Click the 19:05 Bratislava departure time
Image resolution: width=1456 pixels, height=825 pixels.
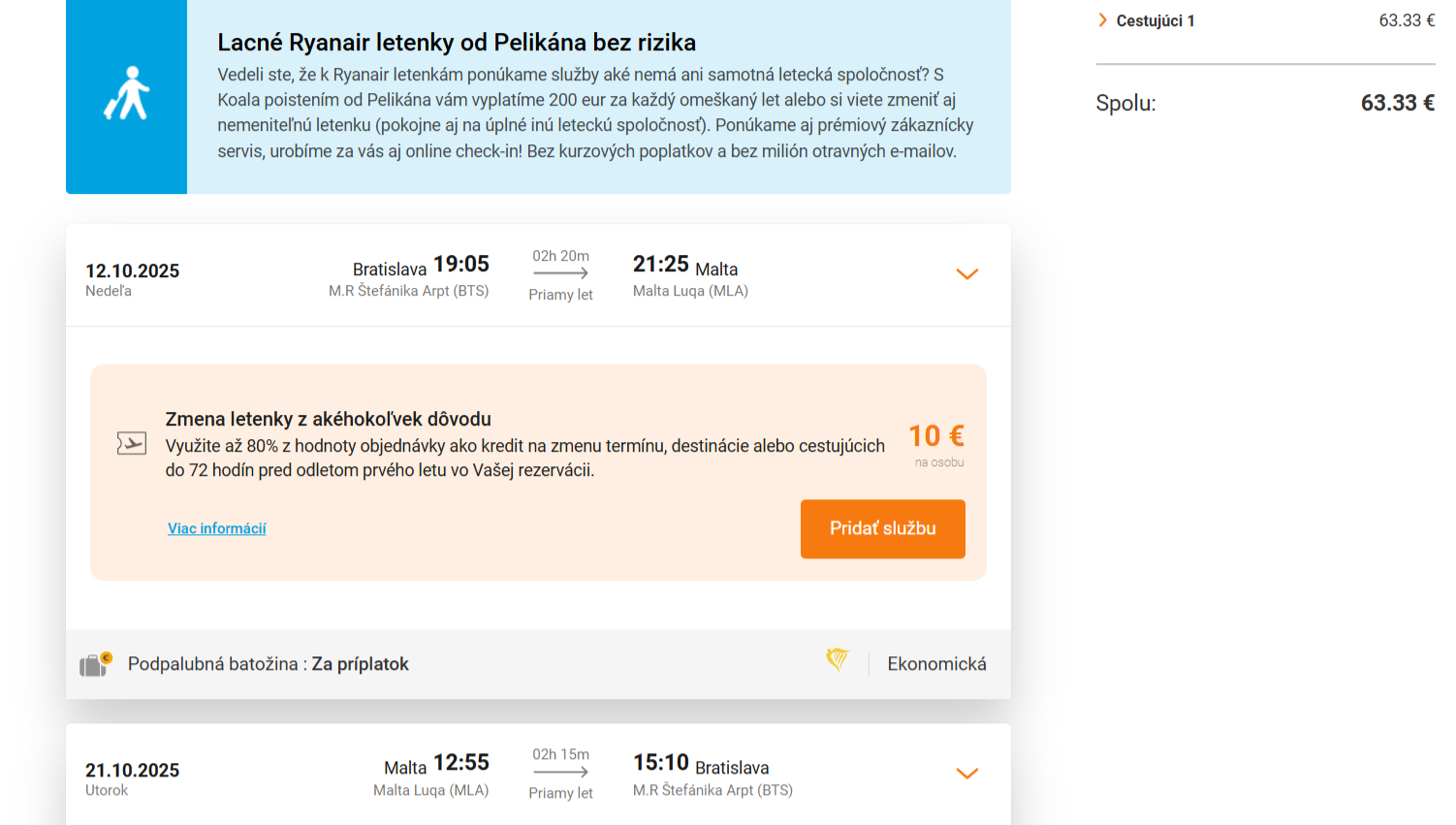click(461, 265)
